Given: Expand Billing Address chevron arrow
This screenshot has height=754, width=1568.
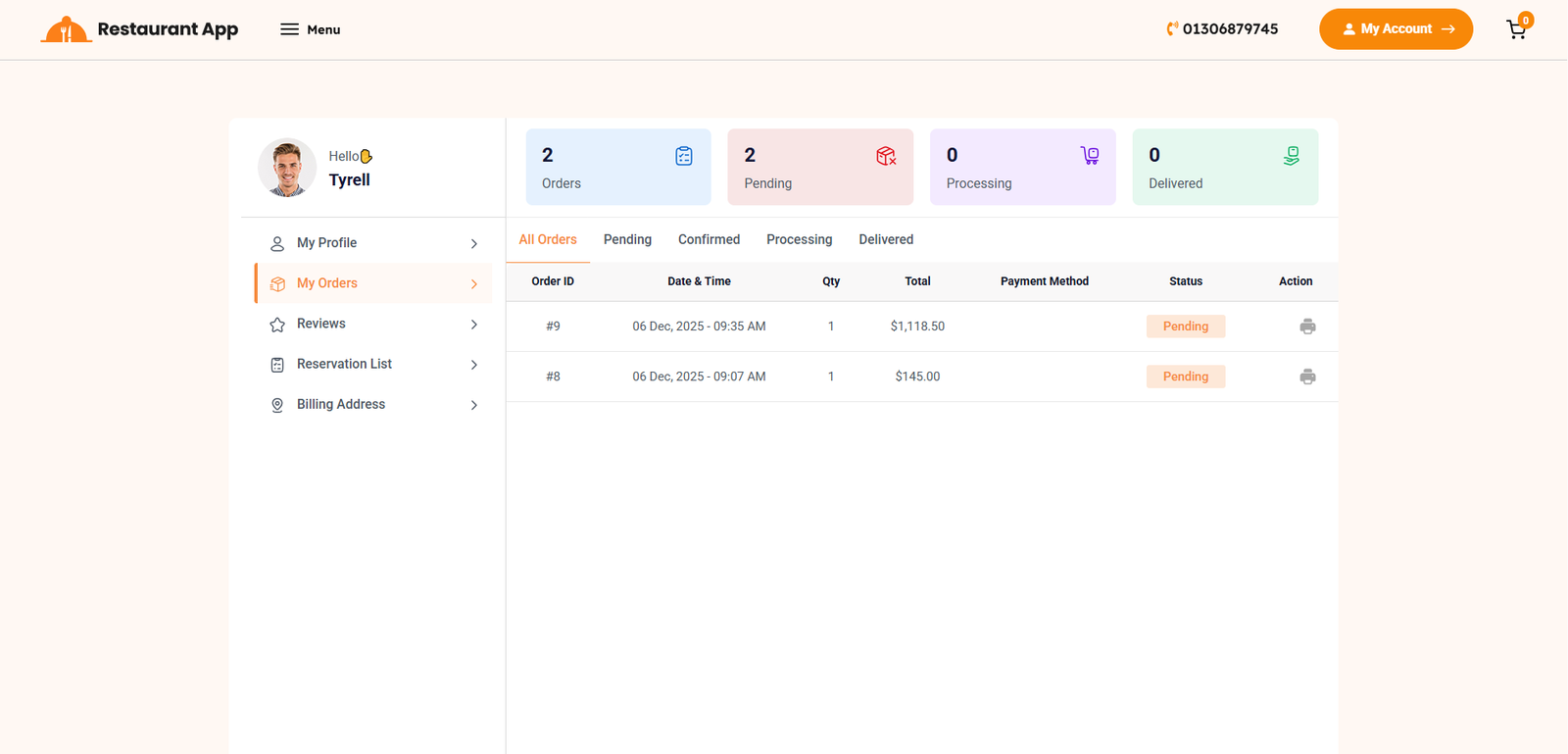Looking at the screenshot, I should (x=474, y=405).
